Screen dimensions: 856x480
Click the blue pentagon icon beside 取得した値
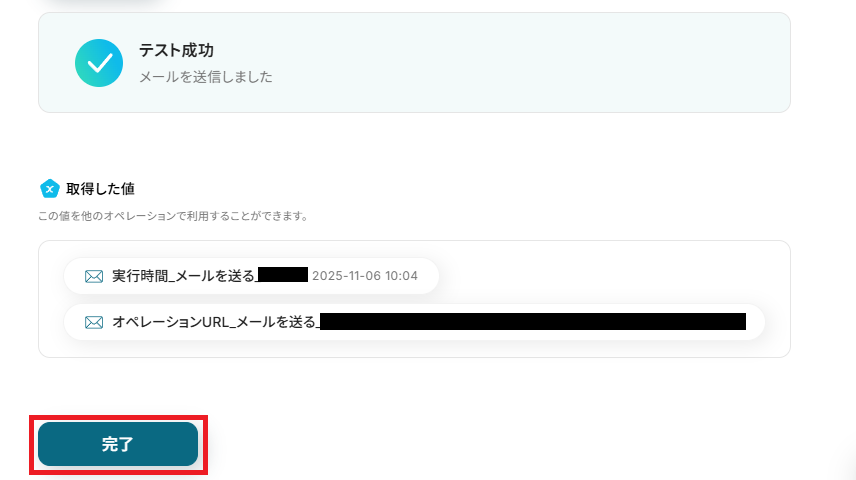(x=50, y=189)
